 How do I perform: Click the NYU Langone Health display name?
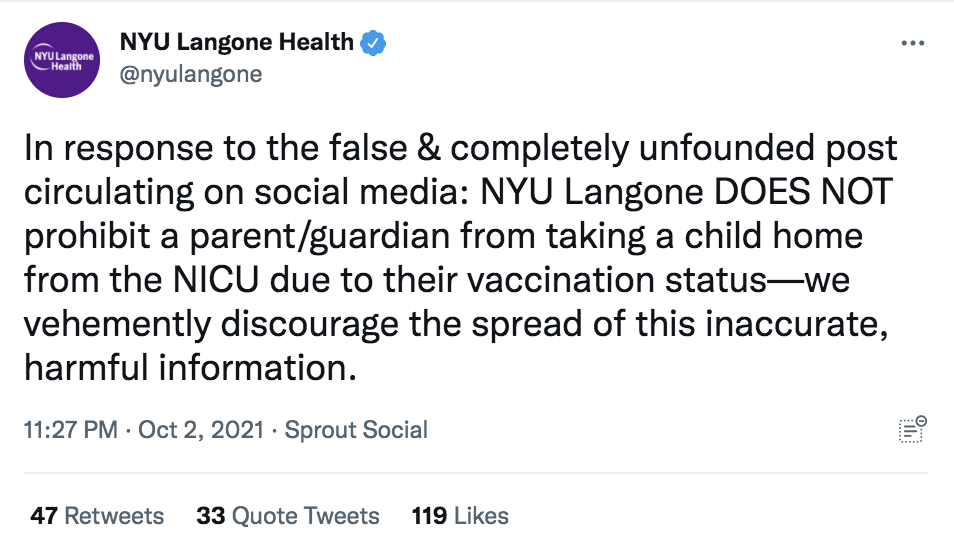click(236, 43)
